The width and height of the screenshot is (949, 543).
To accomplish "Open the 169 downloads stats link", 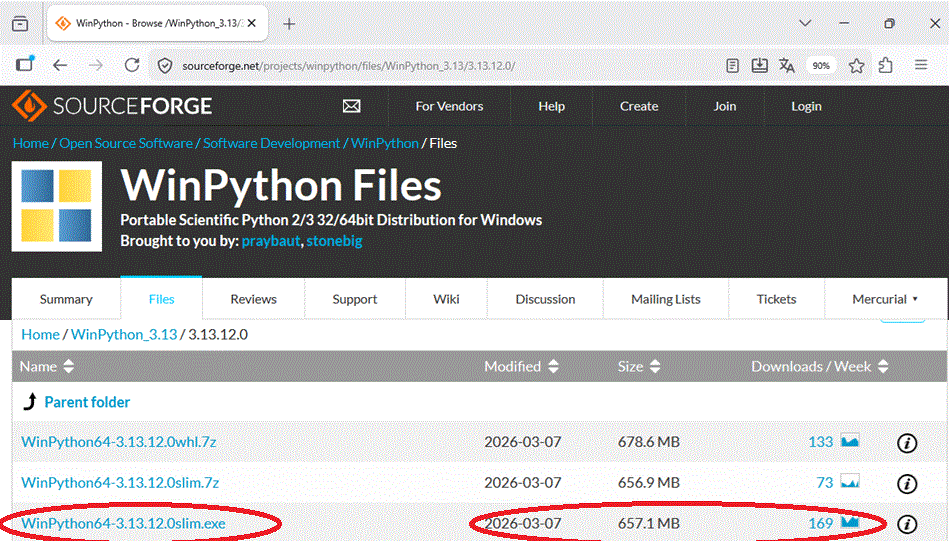I will [x=821, y=523].
